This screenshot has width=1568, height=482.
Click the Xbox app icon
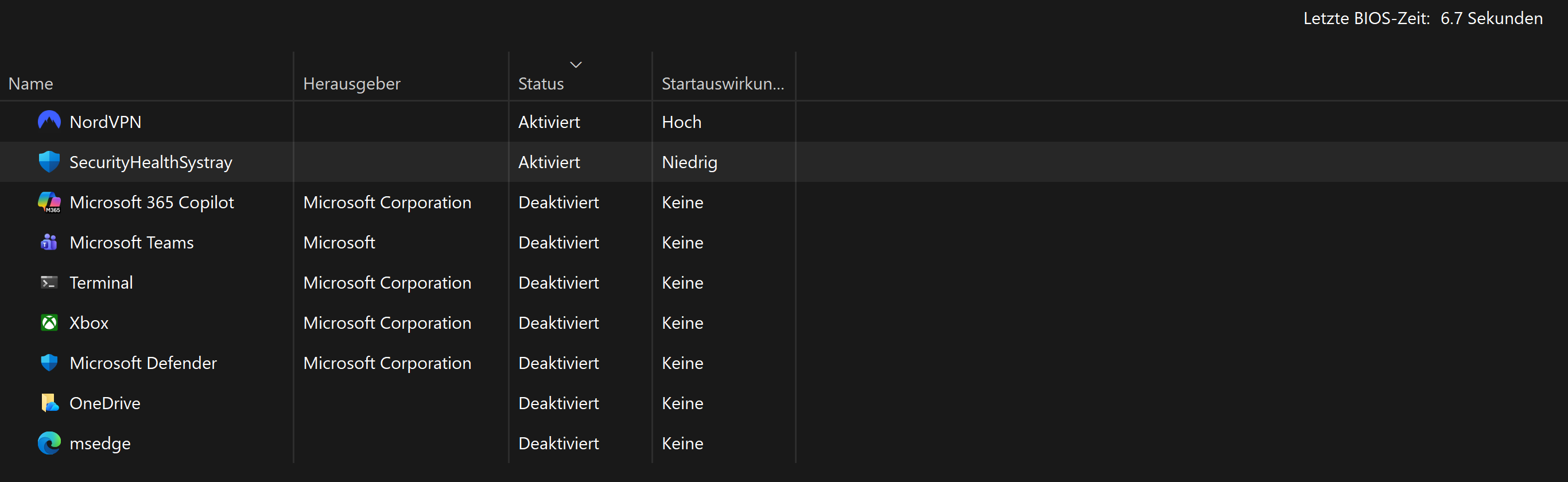49,322
